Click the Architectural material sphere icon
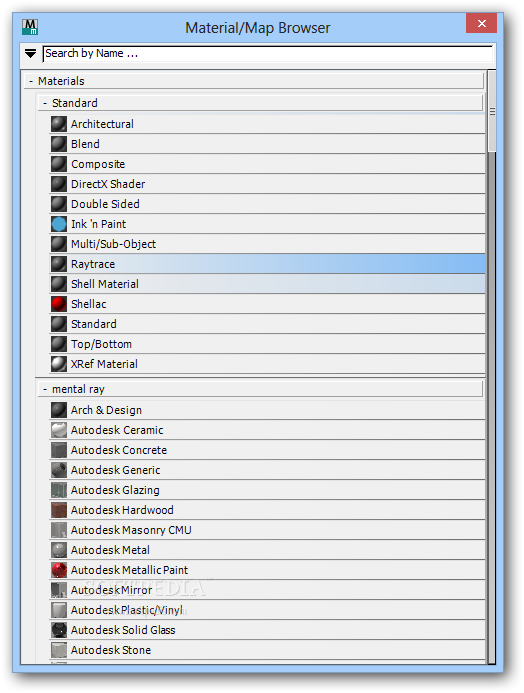Viewport: 524px width, 693px height. (x=59, y=124)
